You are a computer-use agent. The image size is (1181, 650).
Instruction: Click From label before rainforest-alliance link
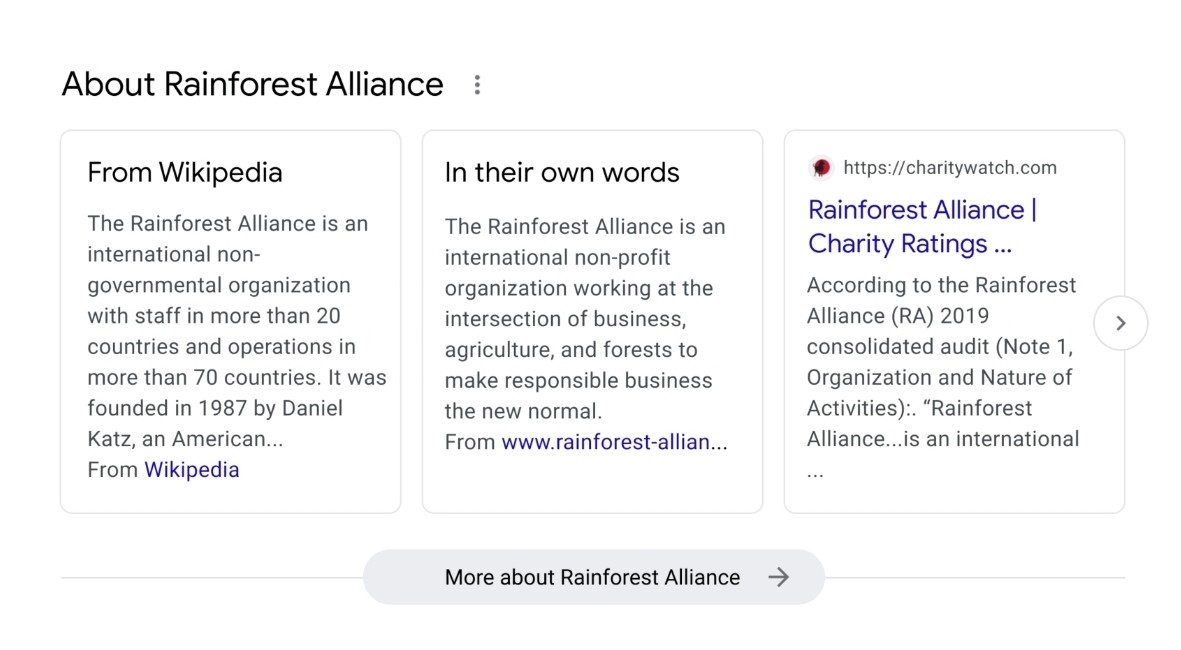coord(470,442)
